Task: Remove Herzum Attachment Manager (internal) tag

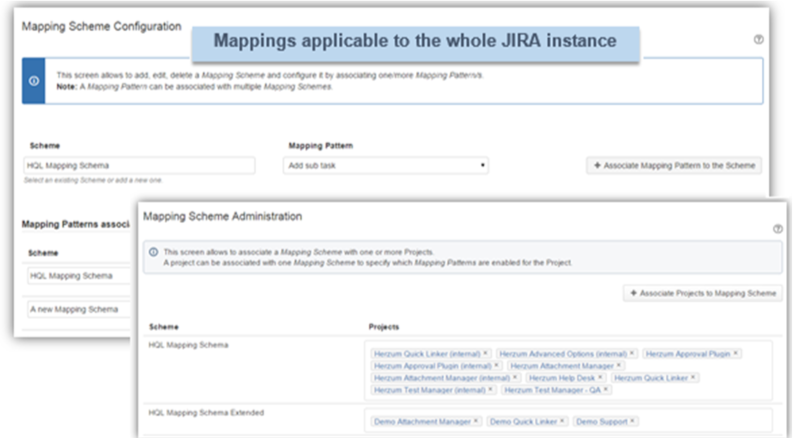Action: tap(515, 378)
